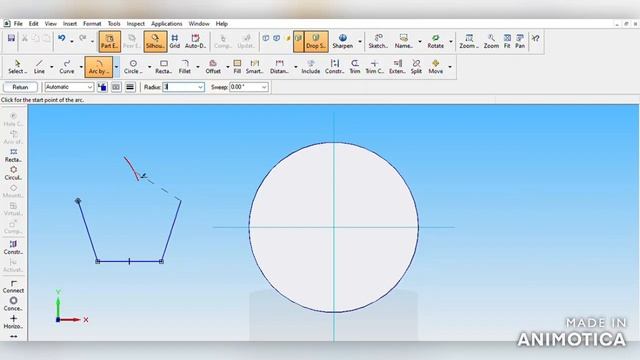Click the Arc by points tool
Viewport: 640px width, 360px height.
pos(98,67)
